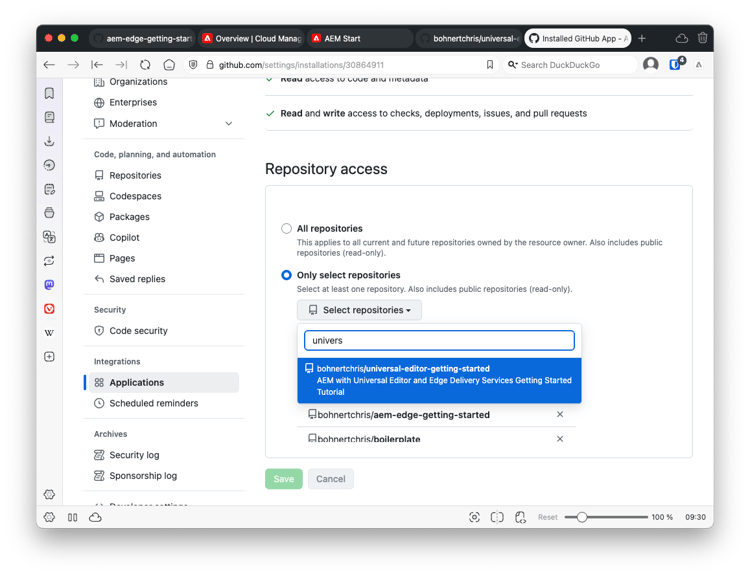Go back to previous page
The height and width of the screenshot is (576, 750).
tap(49, 65)
